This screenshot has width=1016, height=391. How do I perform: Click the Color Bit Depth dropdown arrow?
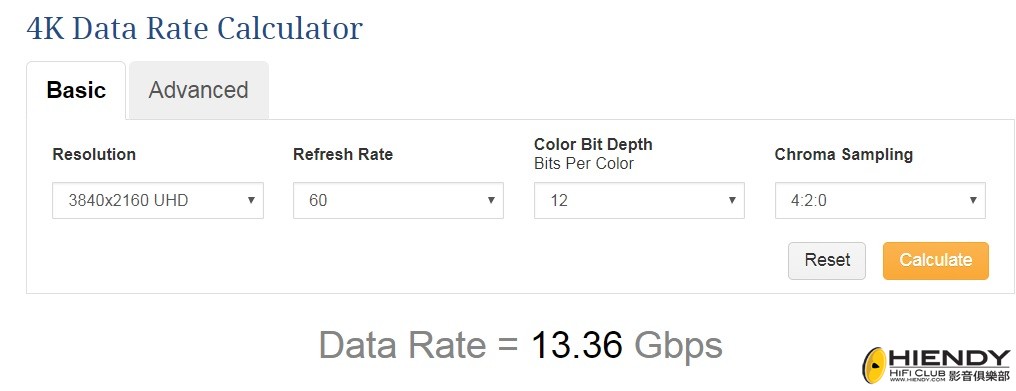732,200
